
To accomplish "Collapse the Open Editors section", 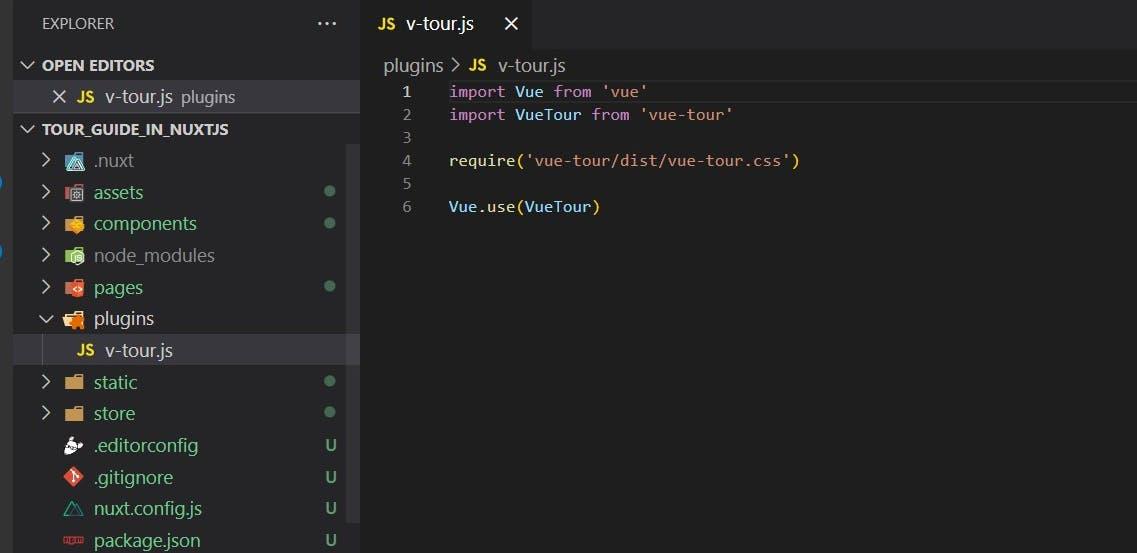I will click(28, 65).
